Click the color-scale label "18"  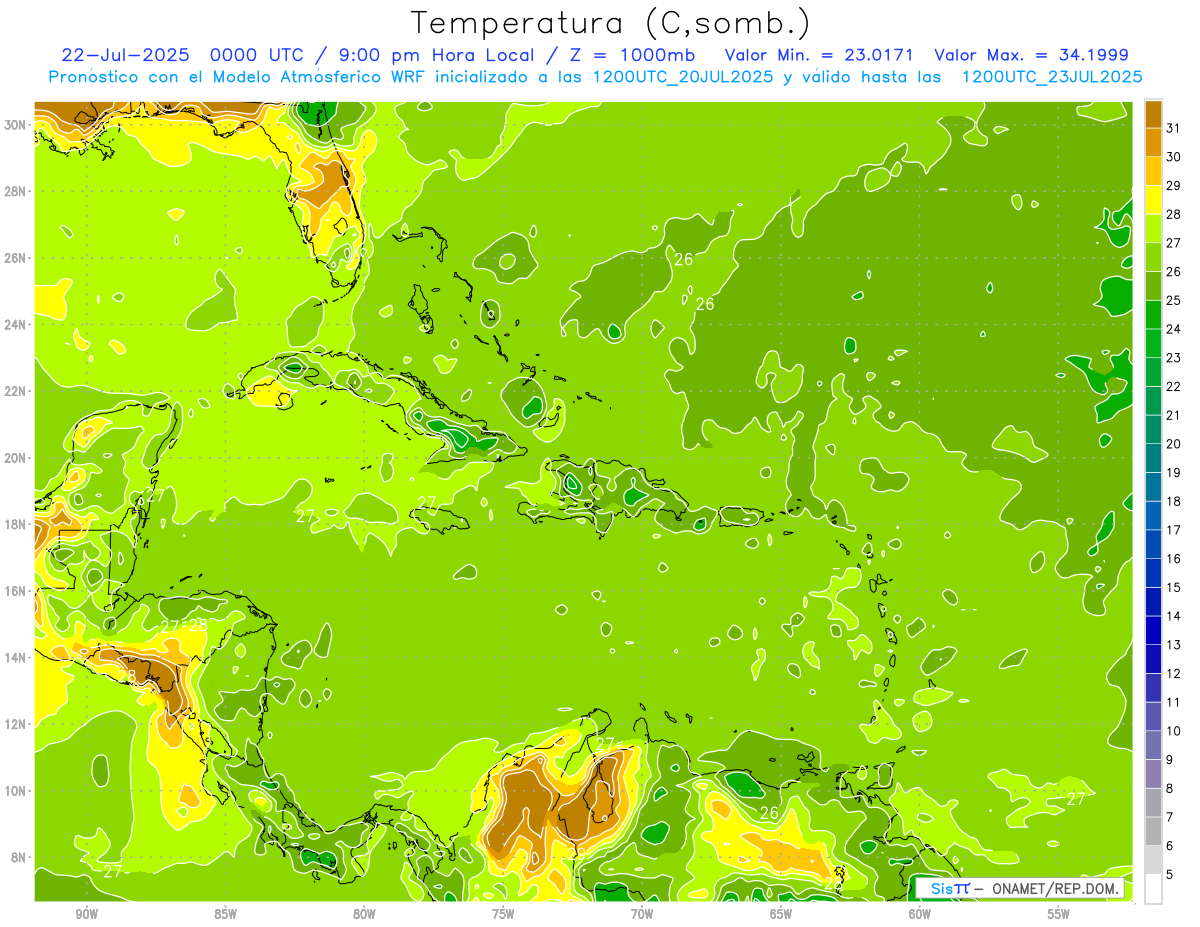point(1174,502)
